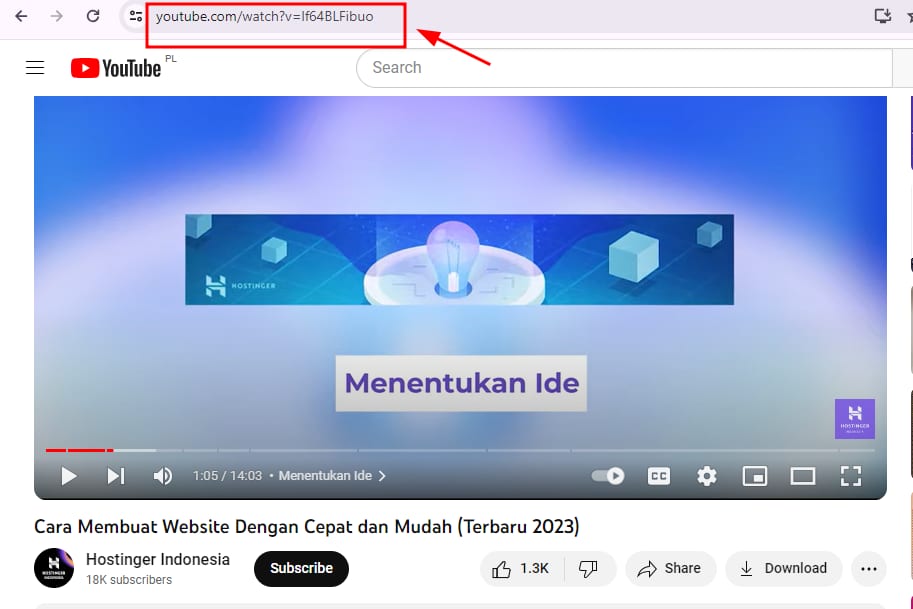This screenshot has width=913, height=609.
Task: Toggle the autoplay switch
Action: [x=608, y=476]
